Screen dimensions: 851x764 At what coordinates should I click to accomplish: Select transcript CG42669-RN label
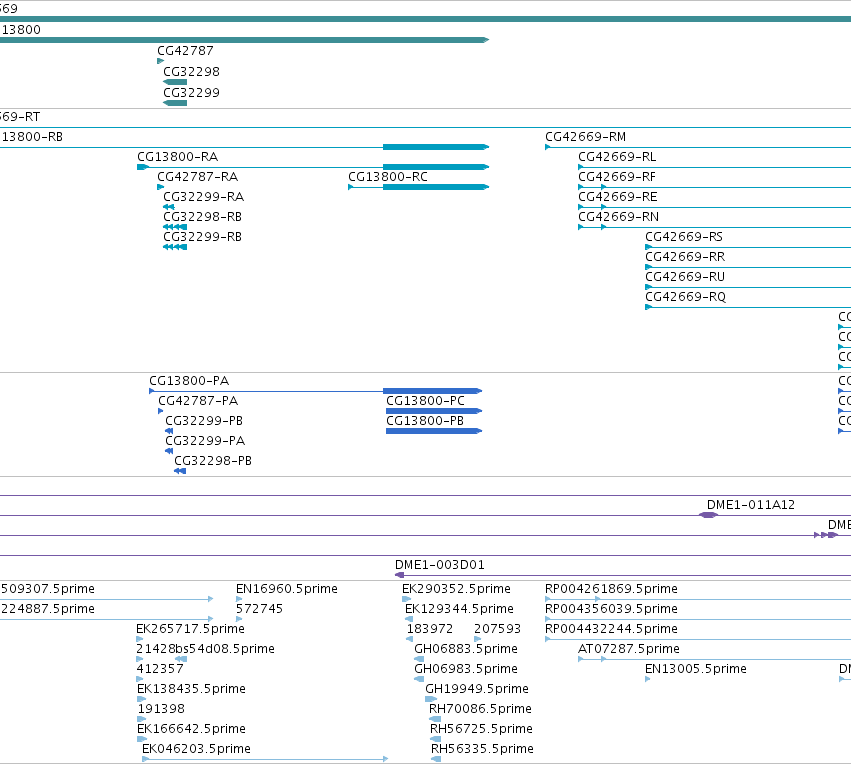pos(619,217)
